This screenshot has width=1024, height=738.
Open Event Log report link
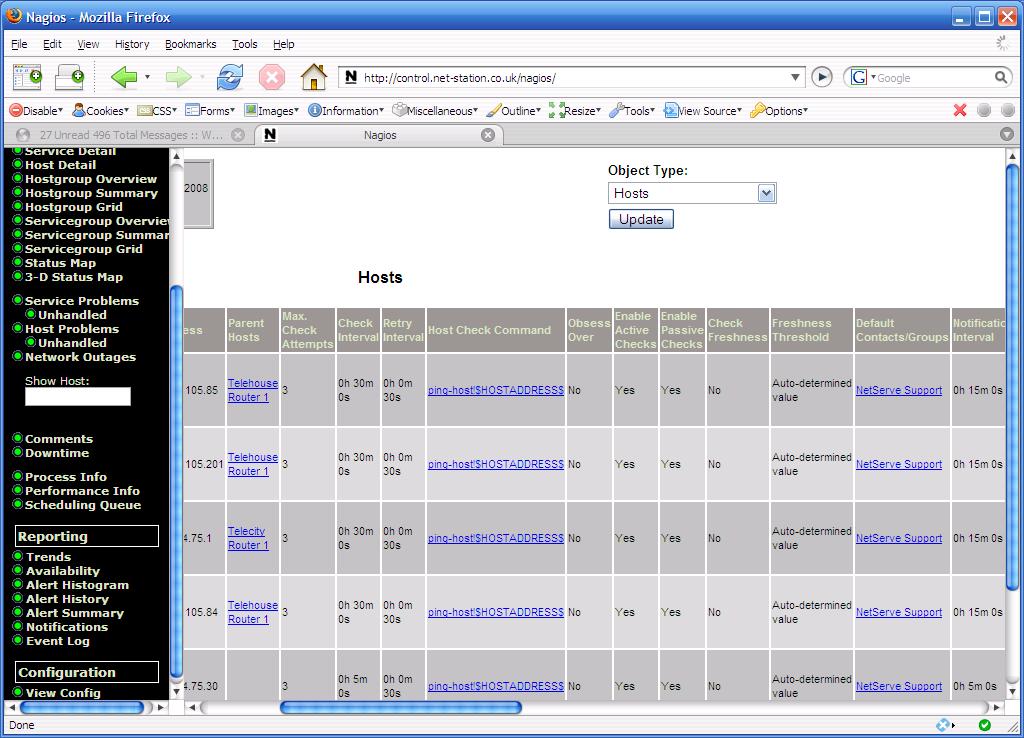(57, 641)
